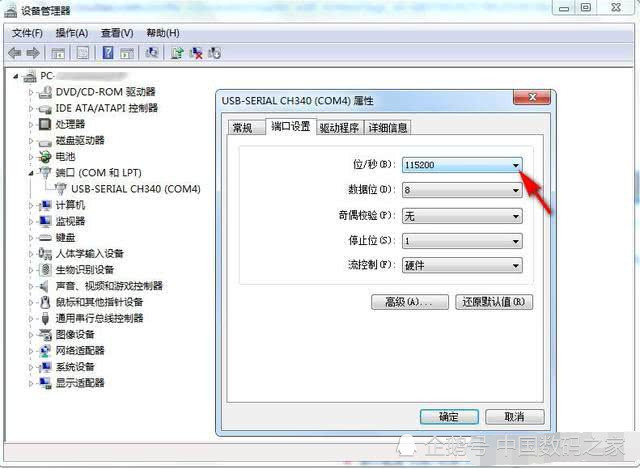
Task: Expand the DVD/CD-ROM 驱动器 node
Action: pyautogui.click(x=31, y=92)
